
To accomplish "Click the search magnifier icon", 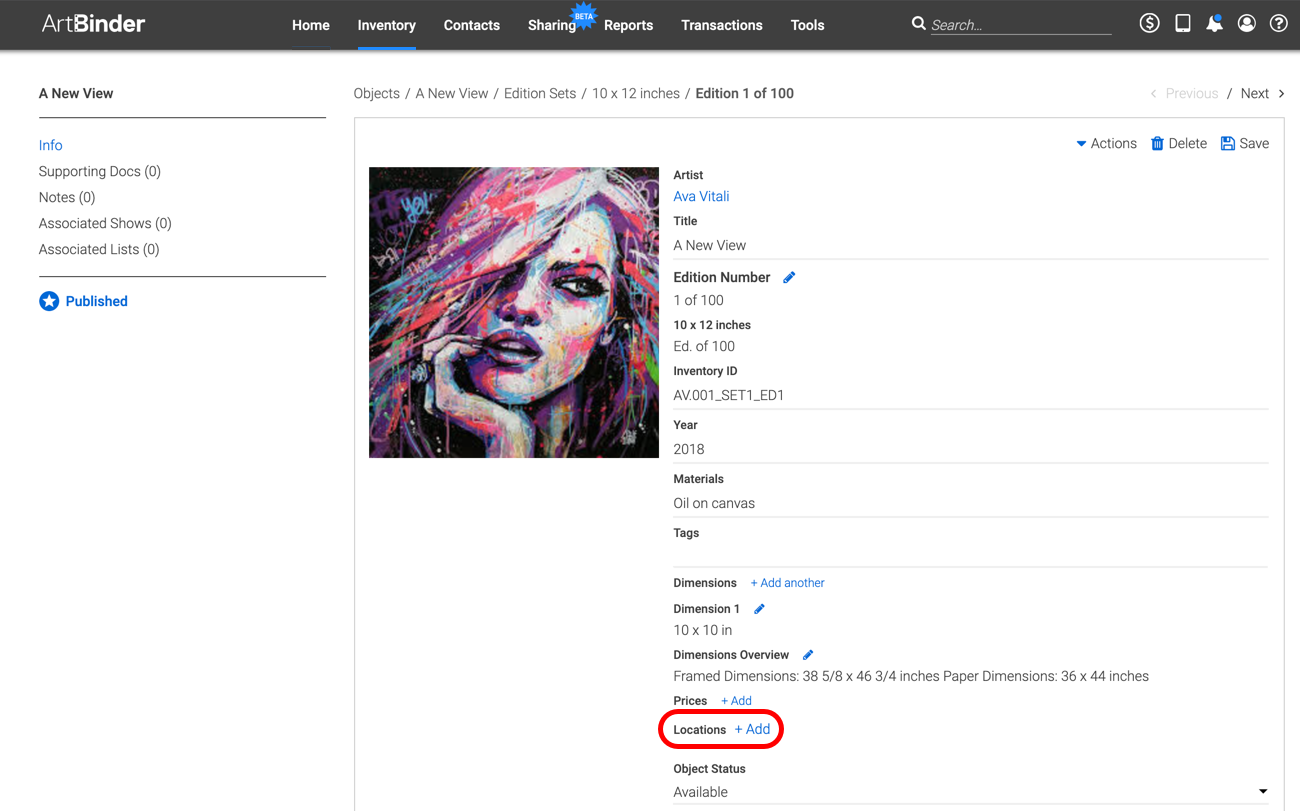I will (918, 23).
